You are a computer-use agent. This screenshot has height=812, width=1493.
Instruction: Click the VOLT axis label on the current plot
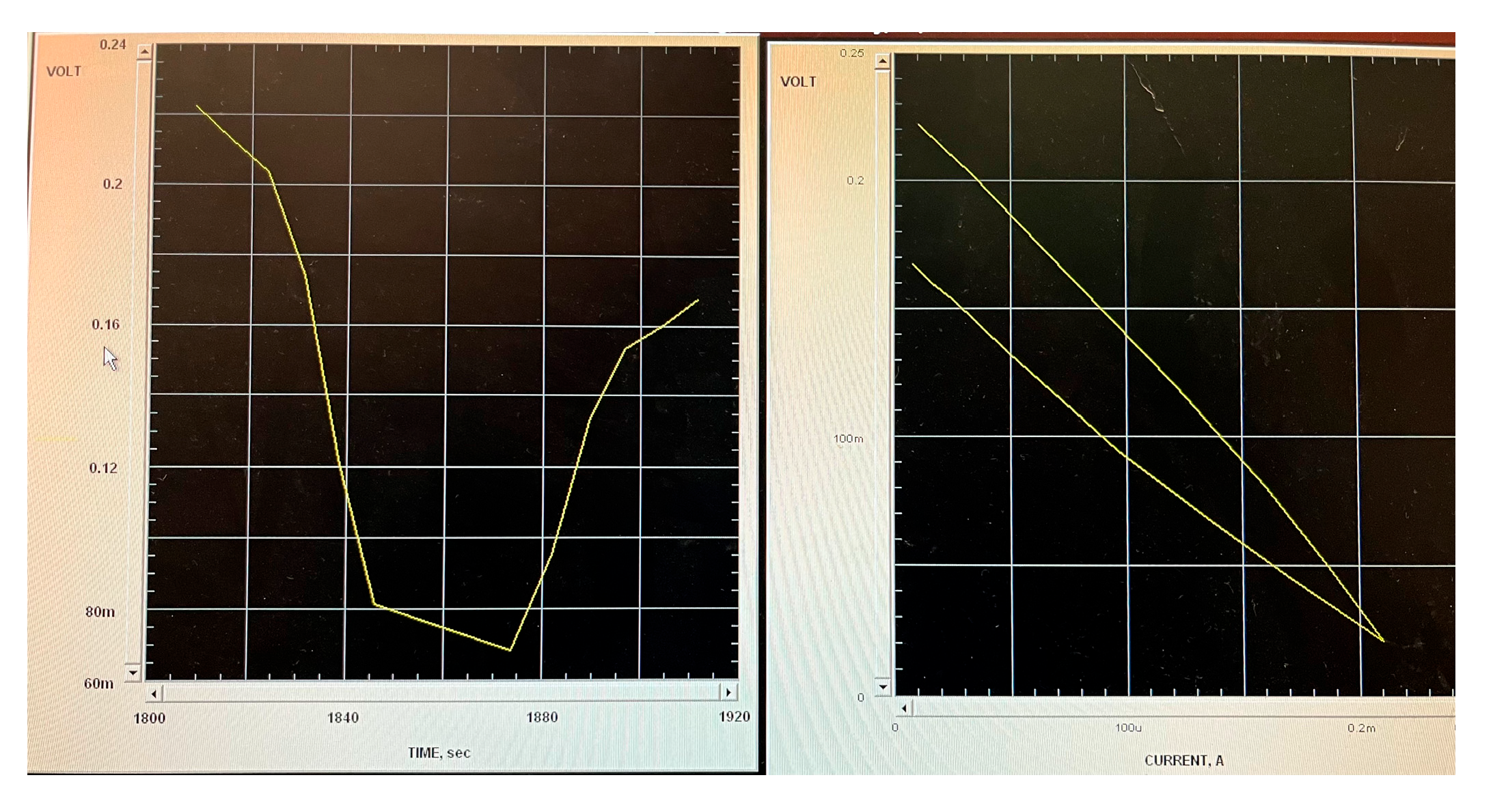point(798,82)
